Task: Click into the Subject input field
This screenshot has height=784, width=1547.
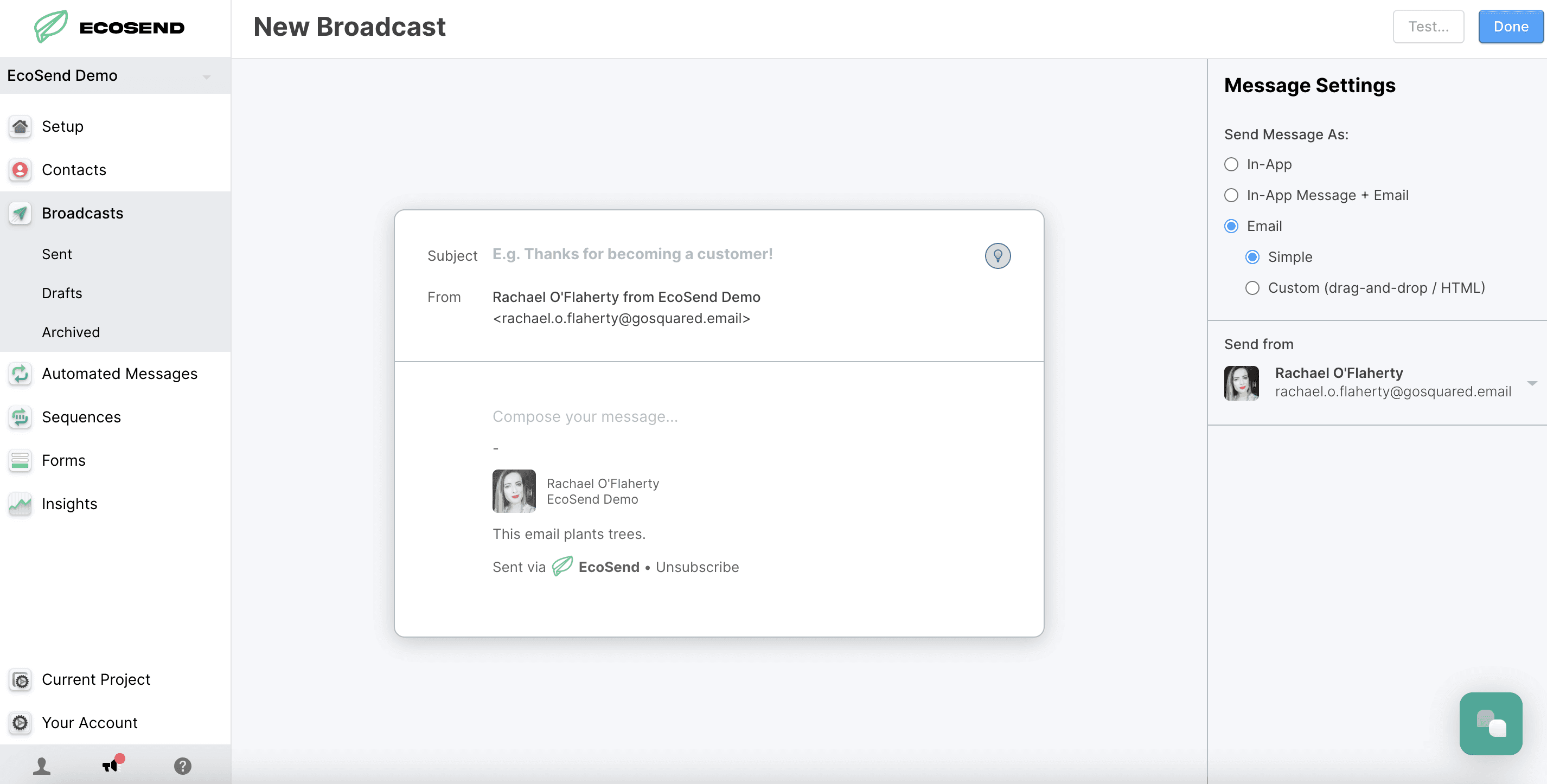Action: (721, 254)
